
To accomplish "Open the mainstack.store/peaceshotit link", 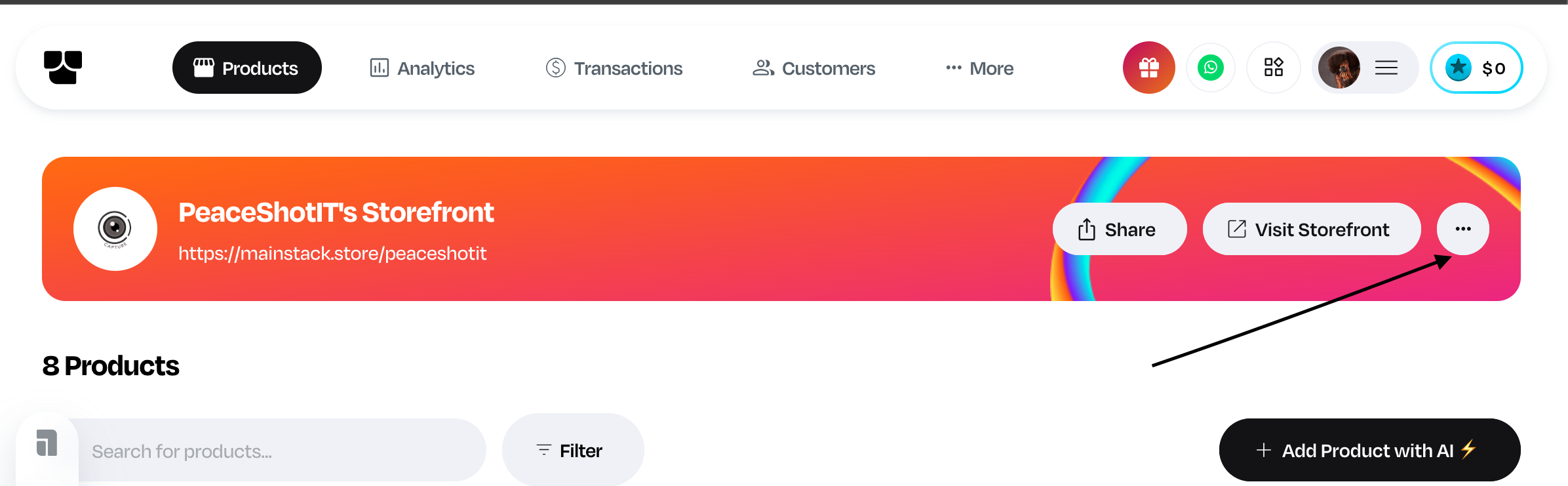I will 332,254.
